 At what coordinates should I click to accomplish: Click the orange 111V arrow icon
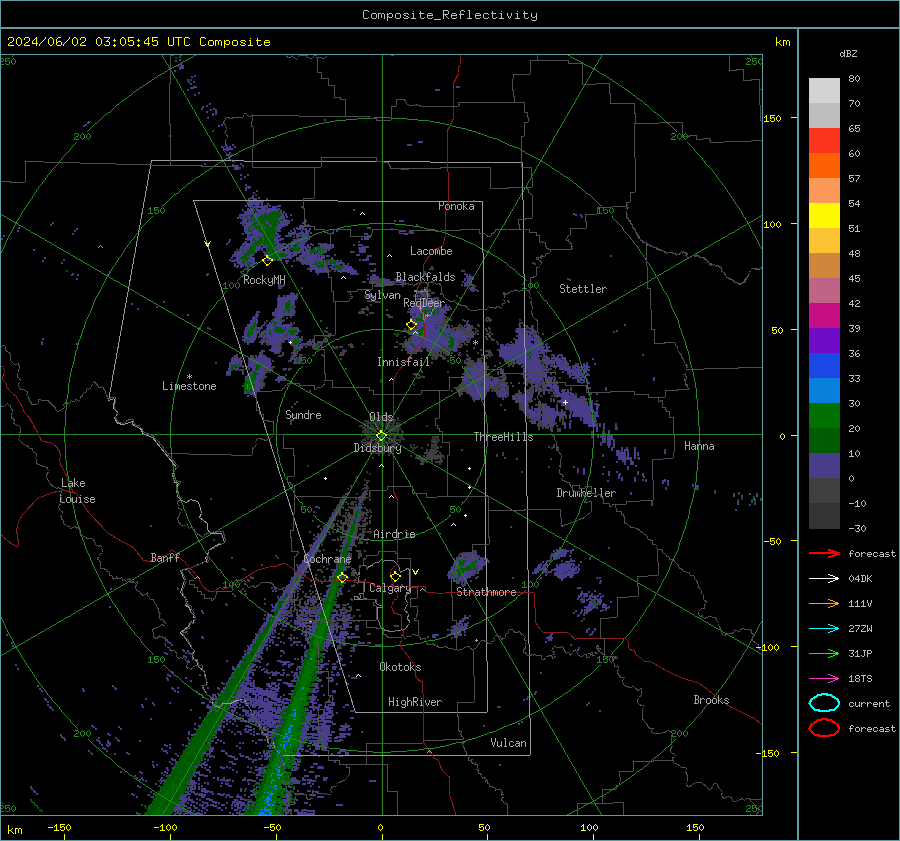click(x=824, y=603)
